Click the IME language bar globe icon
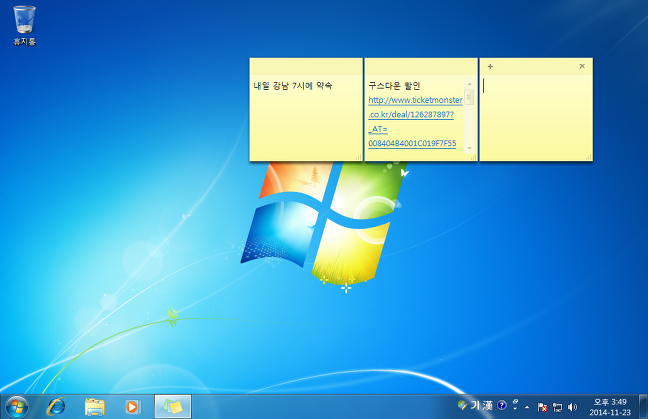 [x=462, y=405]
